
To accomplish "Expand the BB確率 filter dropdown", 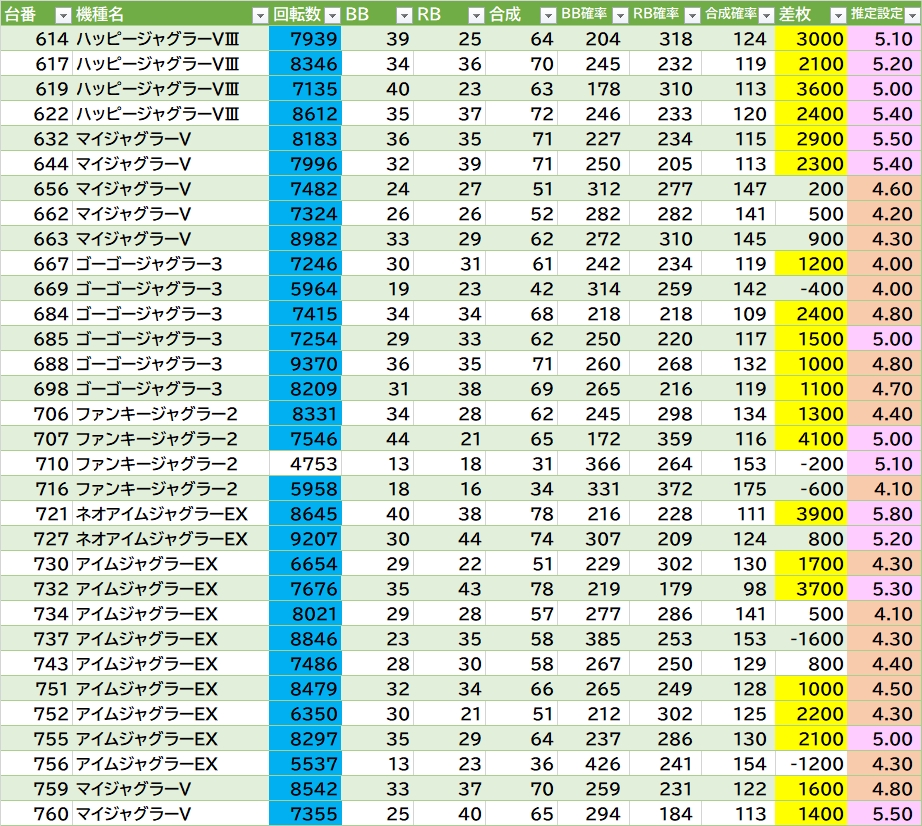I will tap(619, 15).
